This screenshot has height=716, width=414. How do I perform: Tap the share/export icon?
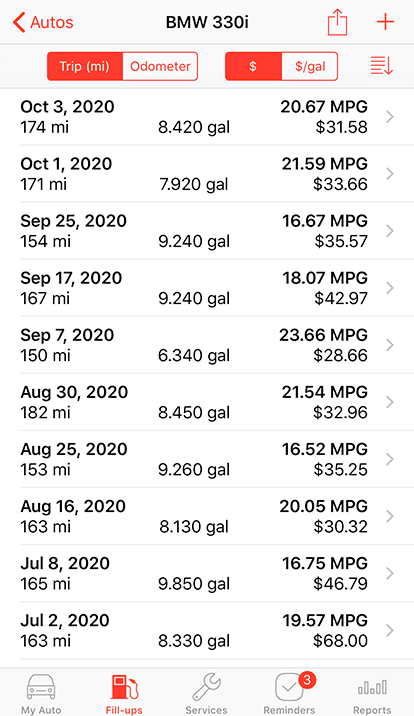tap(337, 22)
